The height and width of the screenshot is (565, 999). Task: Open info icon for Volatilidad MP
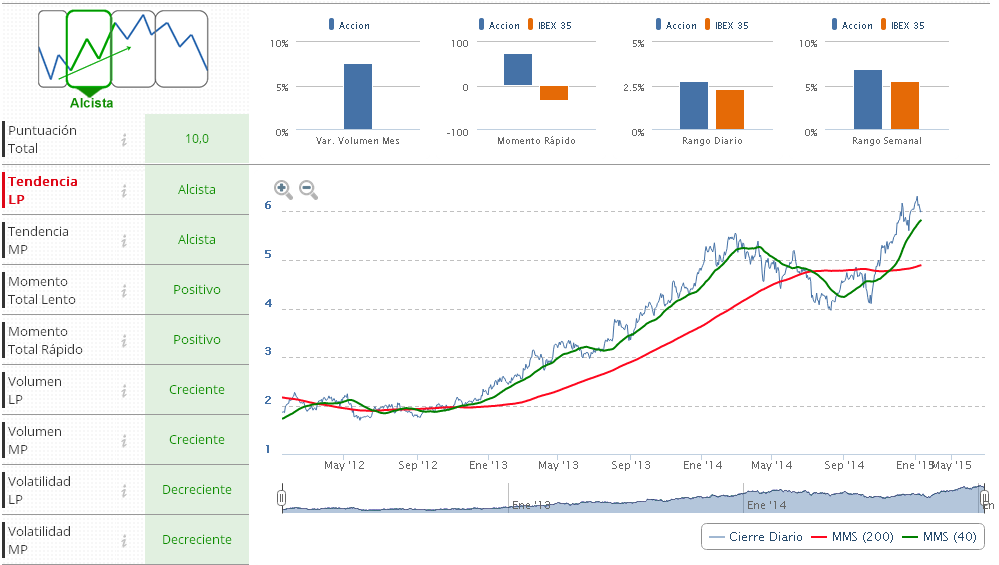124,540
